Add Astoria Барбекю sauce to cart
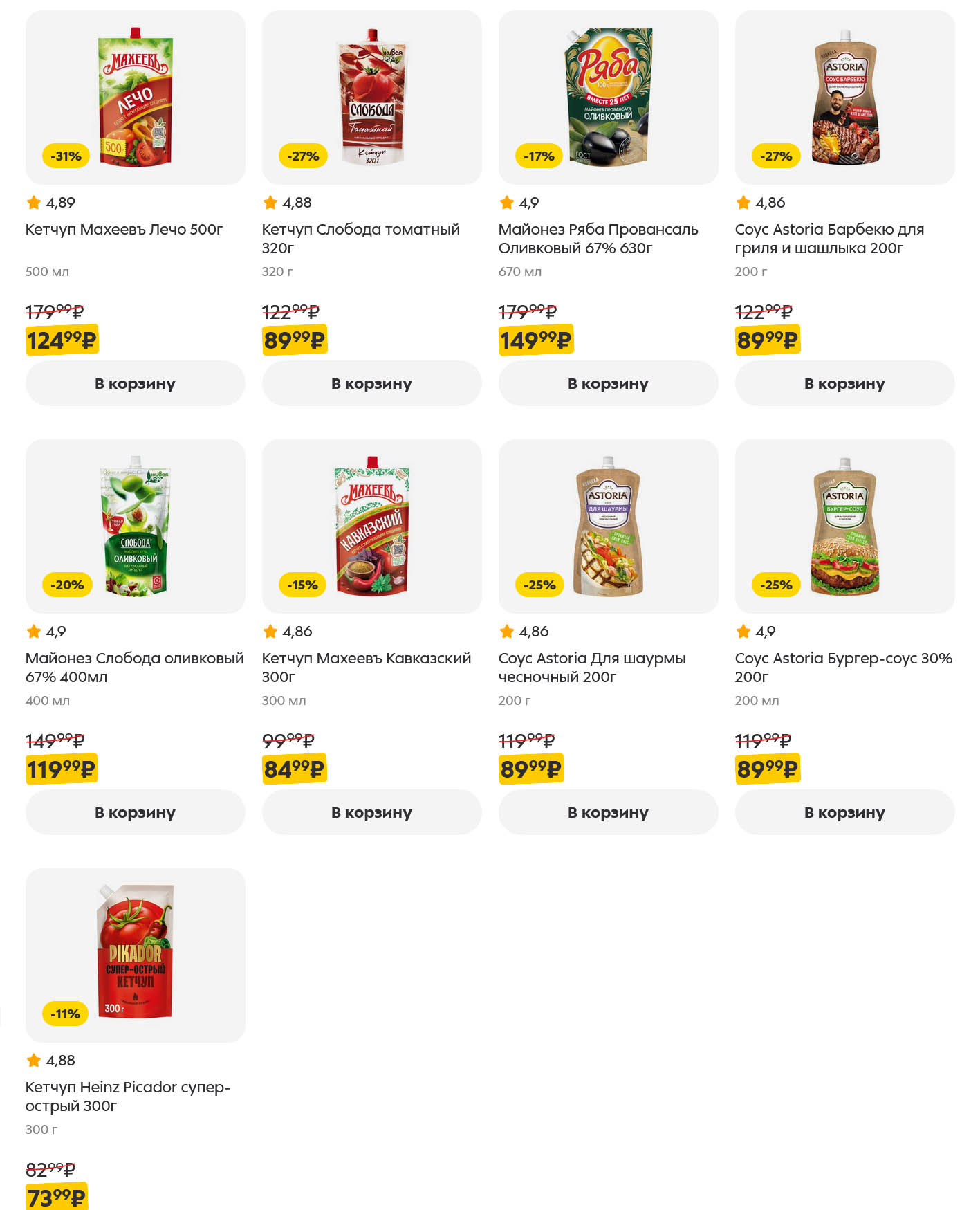980x1210 pixels. pyautogui.click(x=844, y=383)
